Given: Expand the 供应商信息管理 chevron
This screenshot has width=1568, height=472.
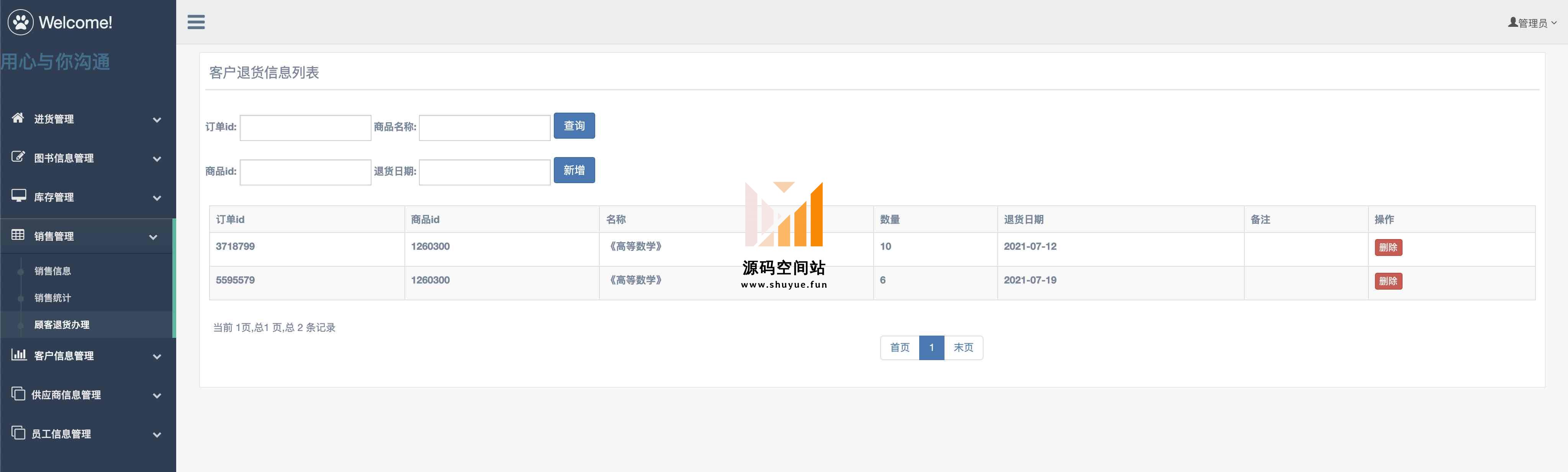Looking at the screenshot, I should (x=157, y=395).
